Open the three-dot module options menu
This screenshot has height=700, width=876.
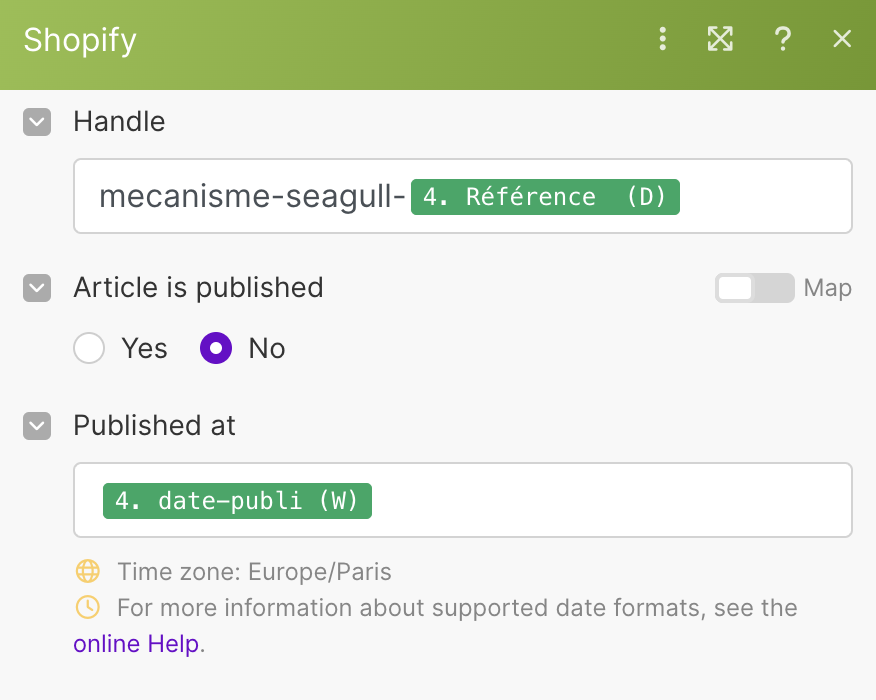(x=662, y=39)
